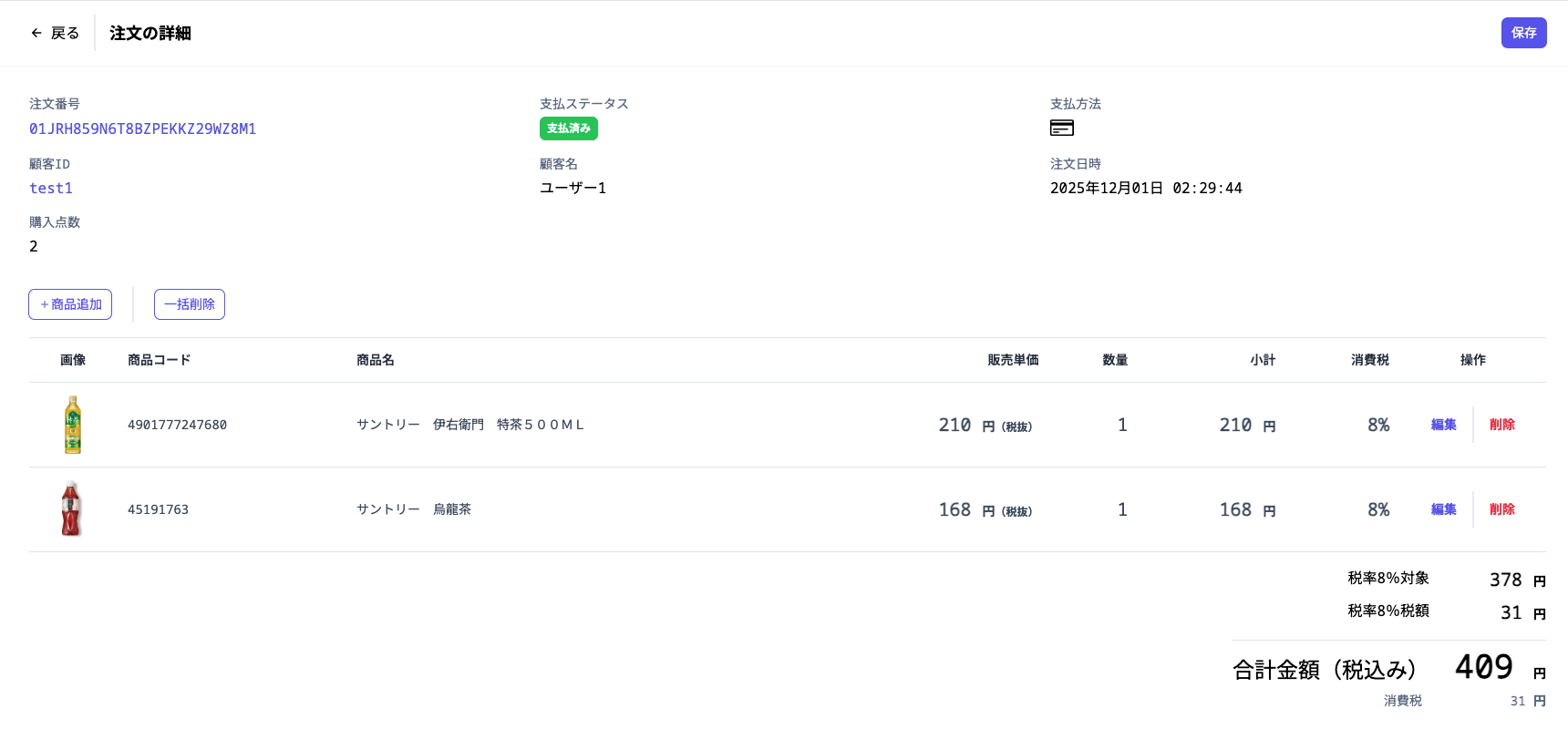This screenshot has height=750, width=1568.
Task: Click the 商品コード column header
Action: tap(160, 360)
